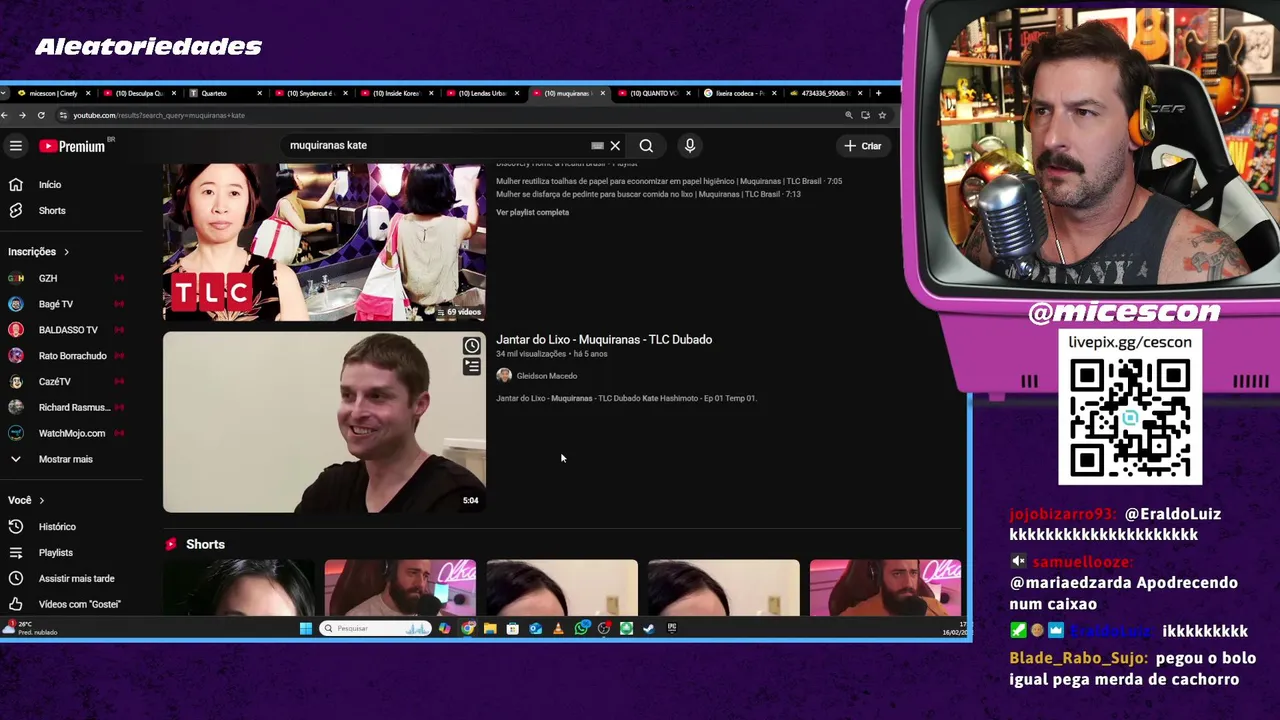1280x720 pixels.
Task: Click Ver playlist completa link
Action: pos(532,212)
